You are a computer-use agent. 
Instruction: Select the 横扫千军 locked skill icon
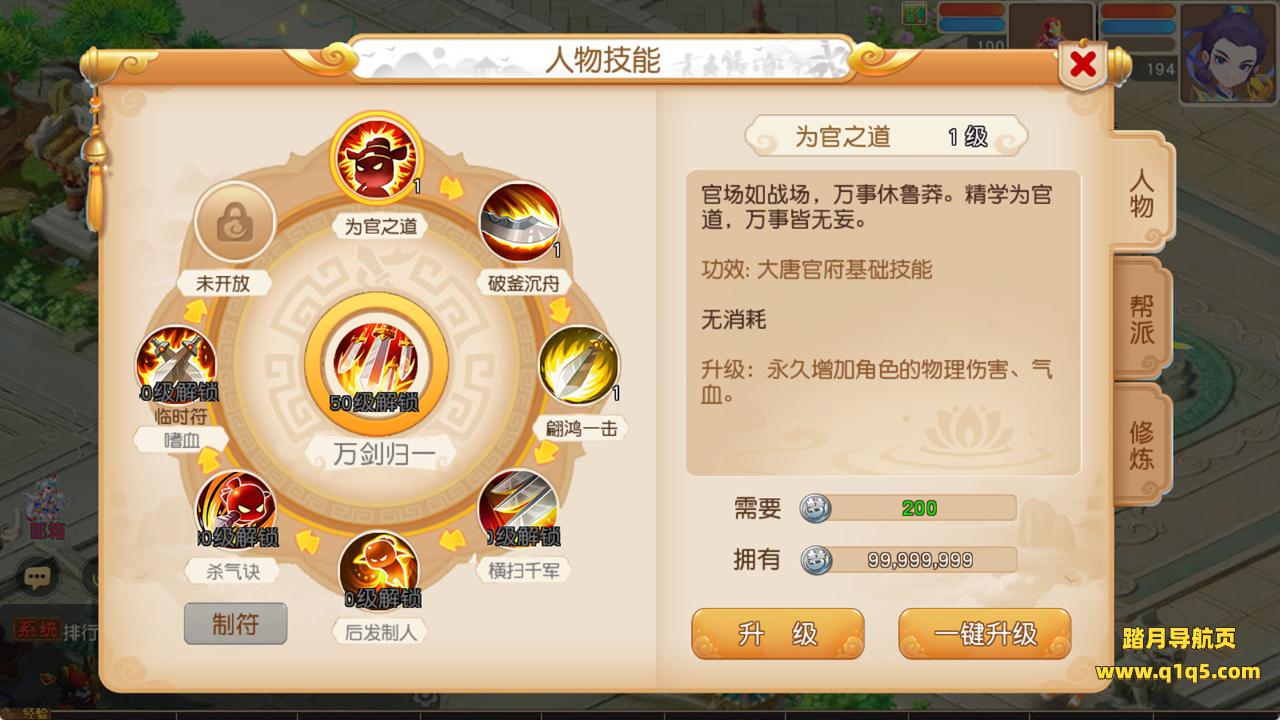(518, 508)
